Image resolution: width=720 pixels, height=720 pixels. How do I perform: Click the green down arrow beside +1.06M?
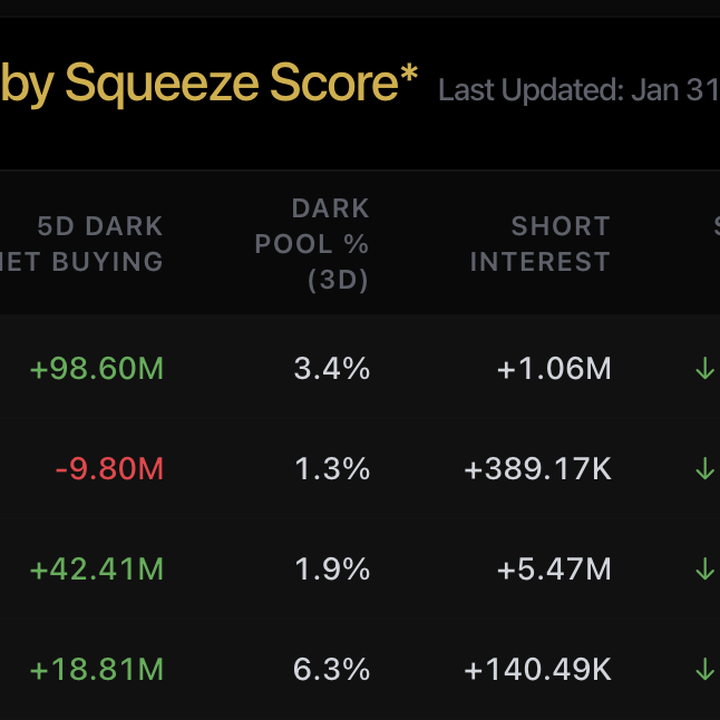(705, 369)
